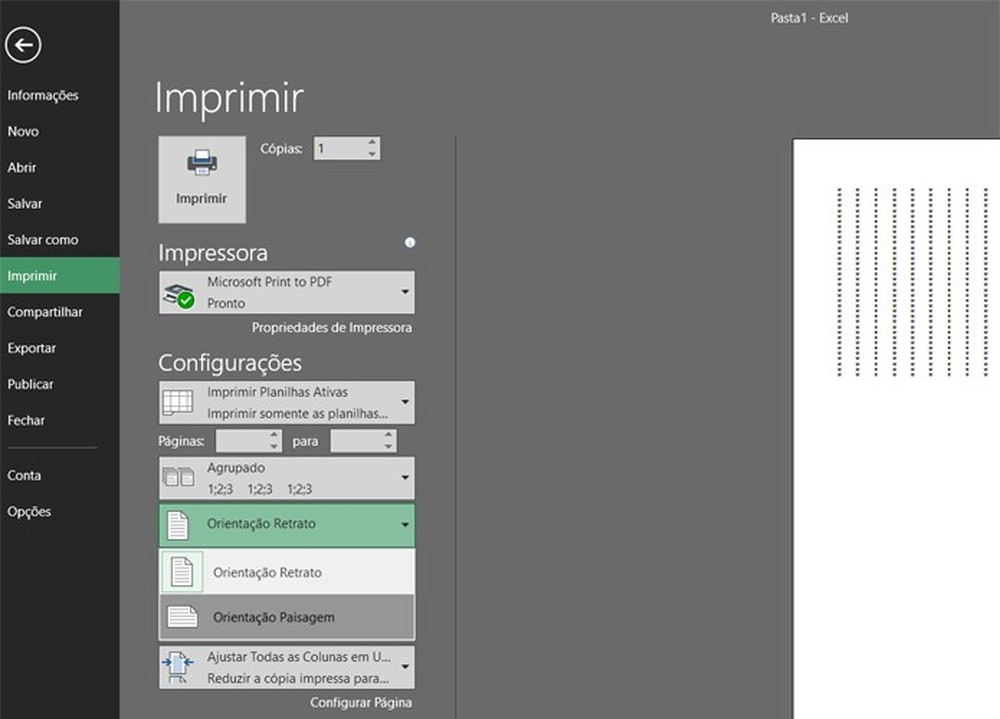Select Exportar in the sidebar
This screenshot has height=719, width=1000.
31,347
